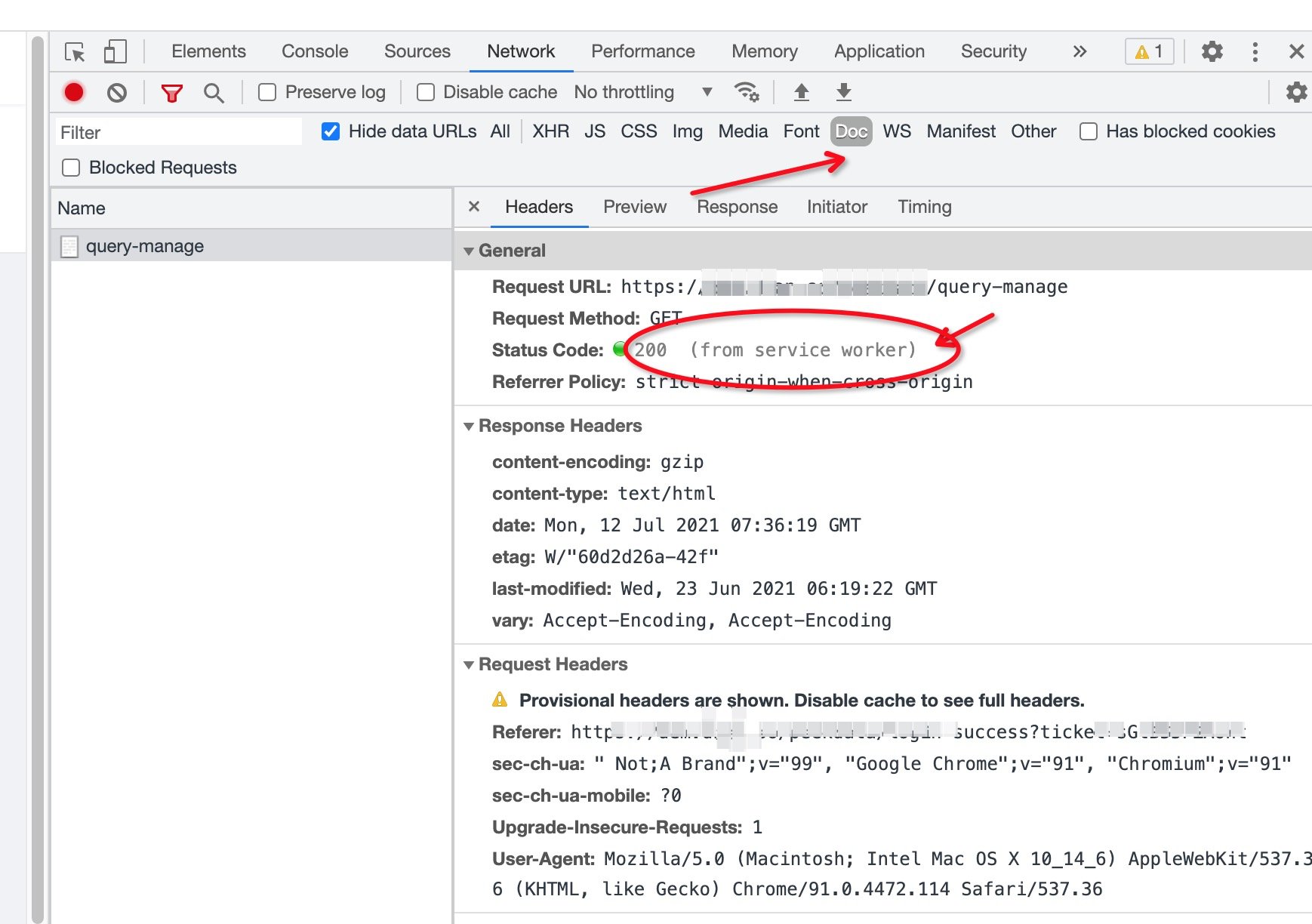The height and width of the screenshot is (924, 1312).
Task: Activate the inspect element cursor tool
Action: pos(75,51)
